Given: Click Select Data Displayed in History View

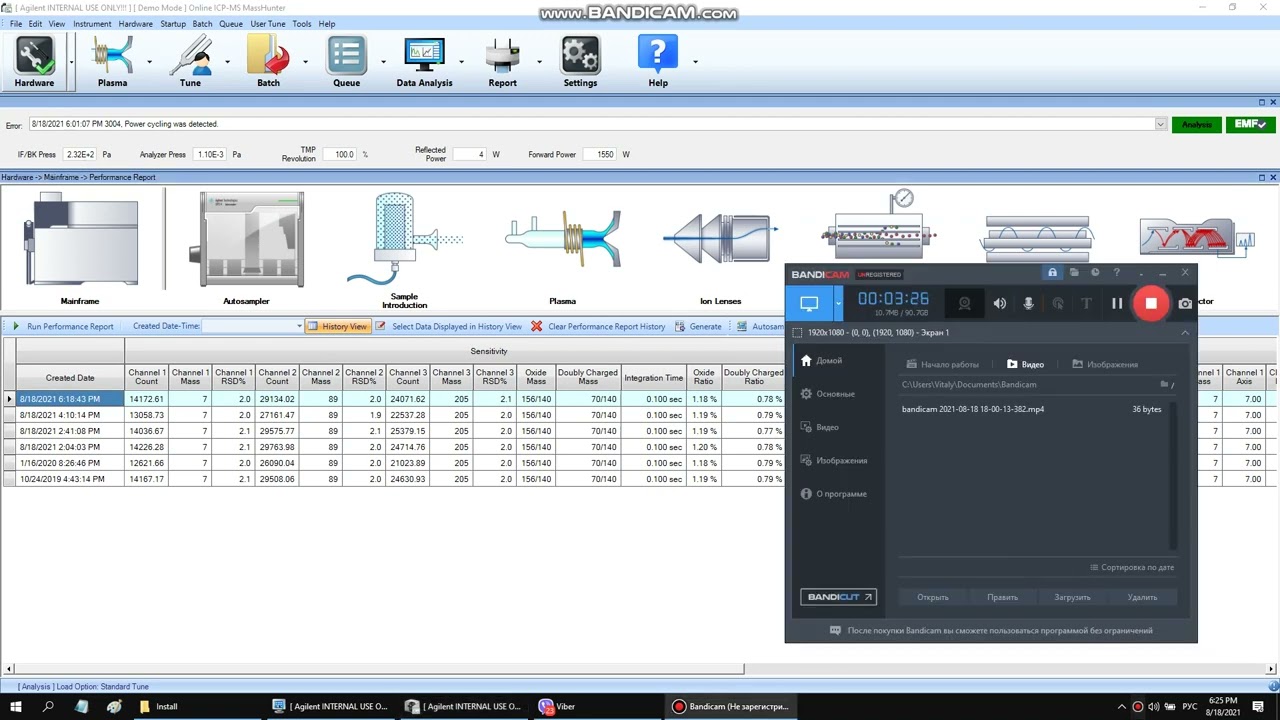Looking at the screenshot, I should pyautogui.click(x=449, y=326).
